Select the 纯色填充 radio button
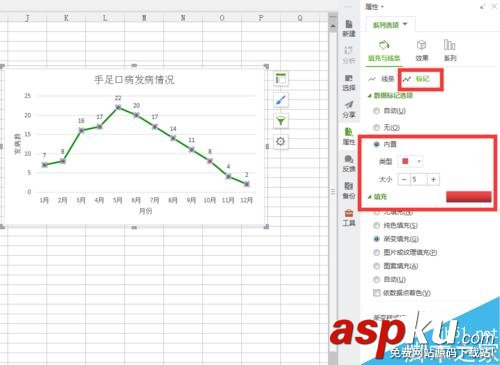This screenshot has height=365, width=500. click(395, 226)
